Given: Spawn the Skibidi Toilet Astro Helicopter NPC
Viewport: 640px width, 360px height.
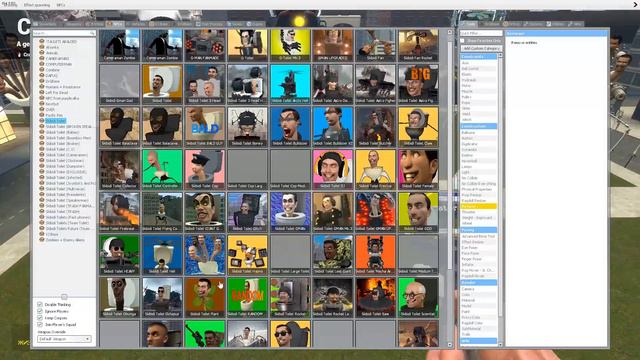Looking at the screenshot, I should coord(290,84).
